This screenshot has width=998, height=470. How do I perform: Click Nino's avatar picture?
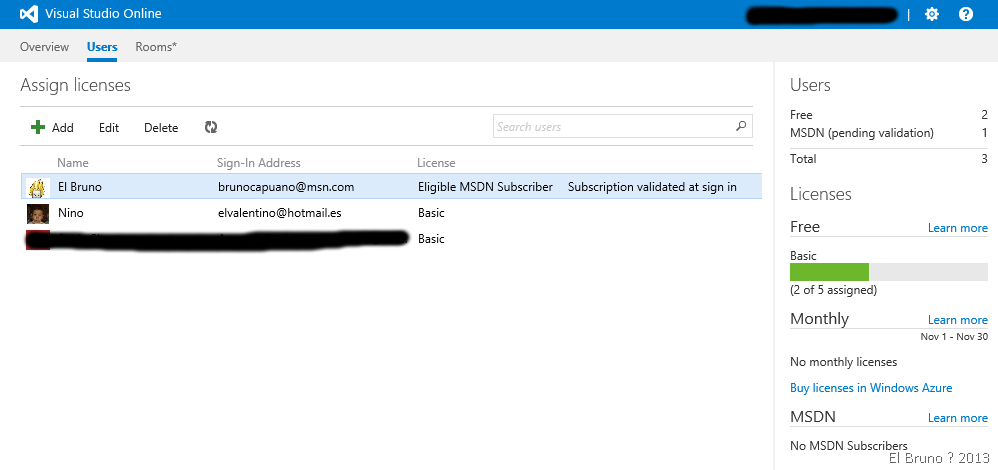[38, 213]
